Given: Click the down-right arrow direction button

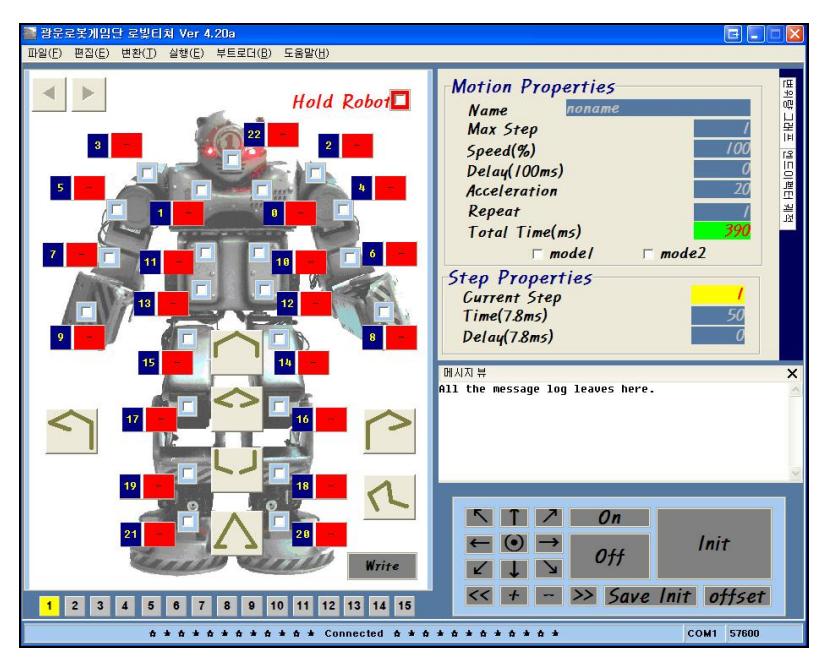Looking at the screenshot, I should coord(549,569).
